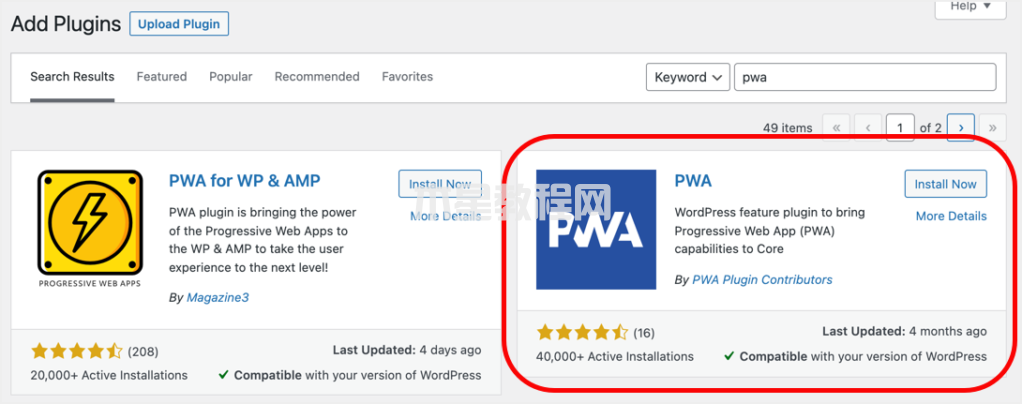Go to the next results page arrow
Screen dimensions: 1022x404
[x=961, y=128]
